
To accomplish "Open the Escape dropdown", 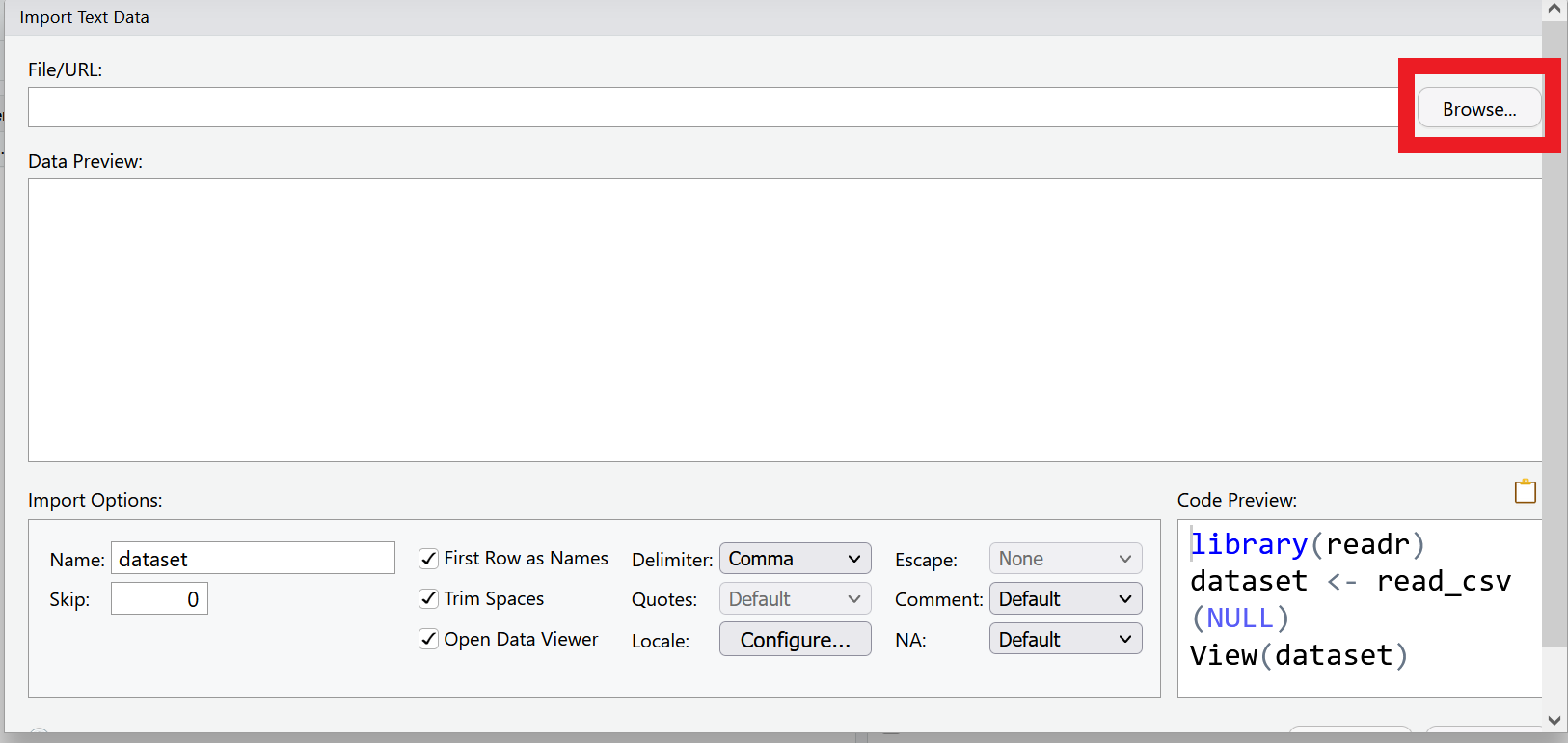I will click(x=1065, y=559).
